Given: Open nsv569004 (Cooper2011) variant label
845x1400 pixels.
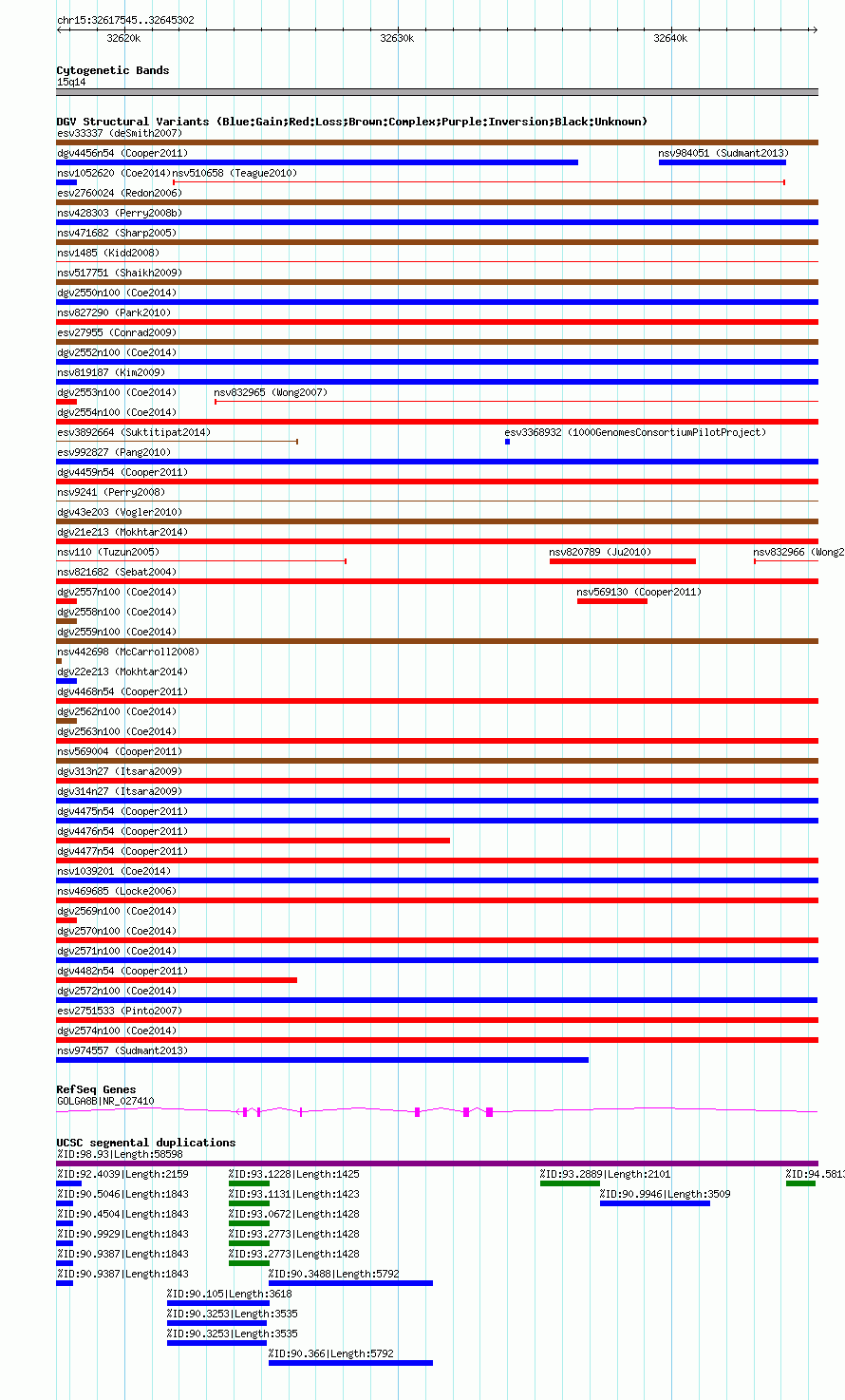Looking at the screenshot, I should point(120,751).
